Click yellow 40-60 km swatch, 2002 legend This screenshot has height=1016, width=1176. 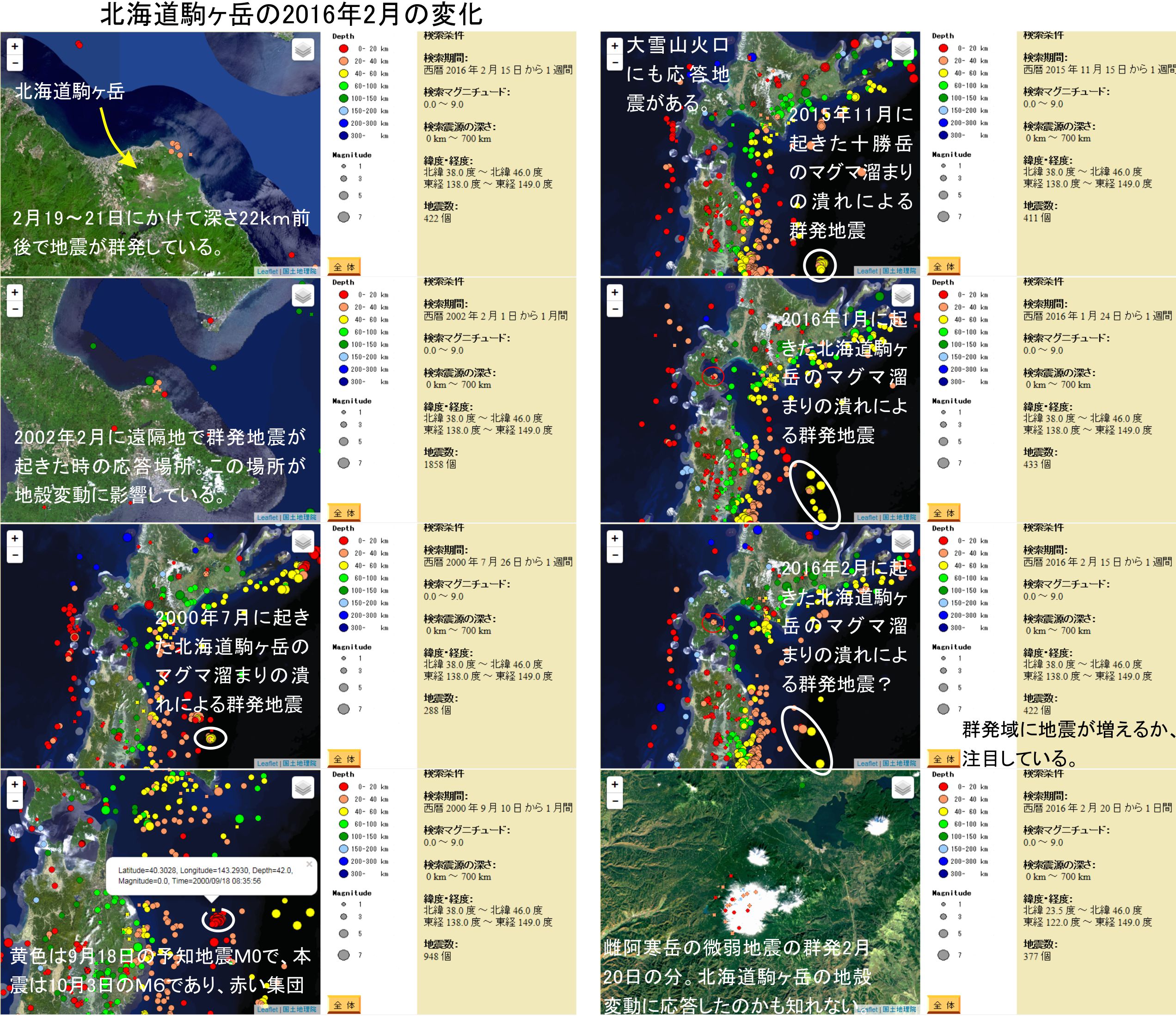343,320
